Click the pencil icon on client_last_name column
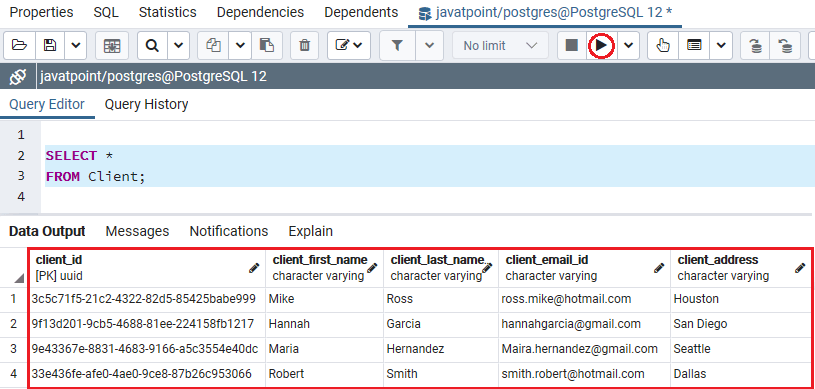 point(487,268)
